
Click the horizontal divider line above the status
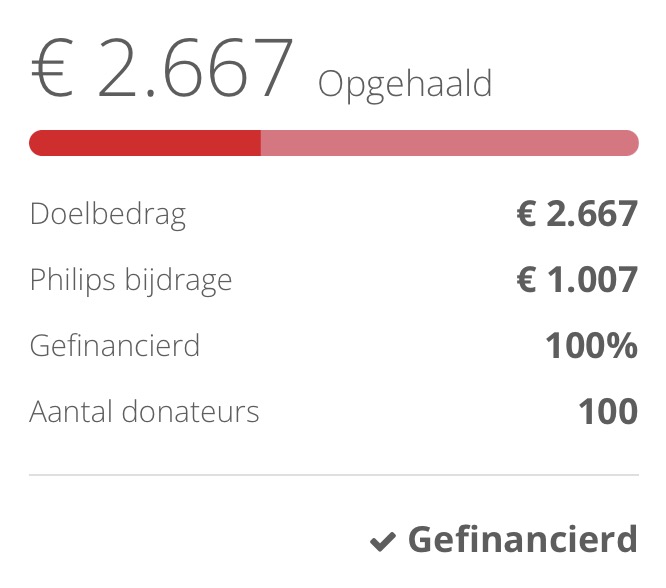333,475
